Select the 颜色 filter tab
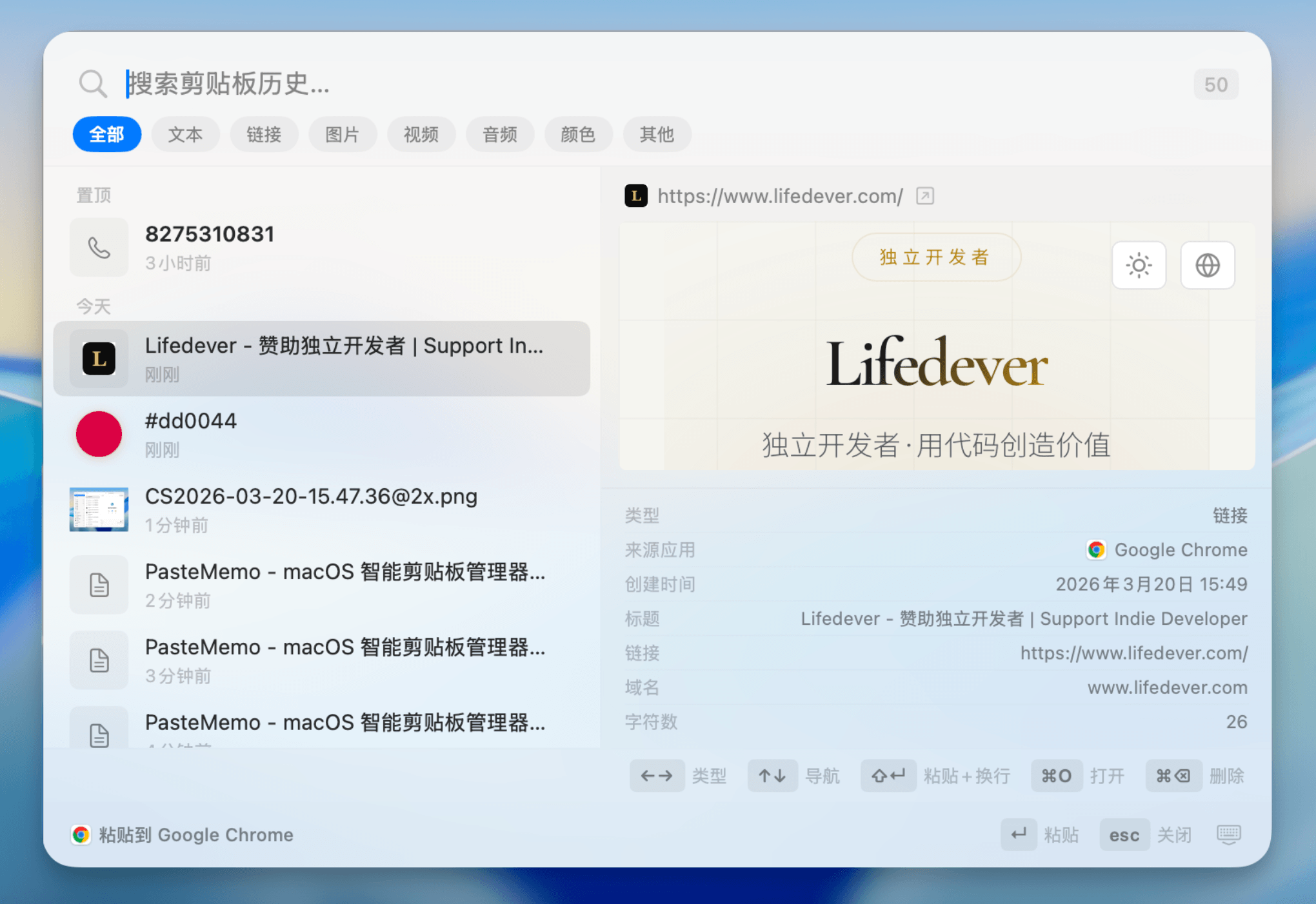 point(578,134)
